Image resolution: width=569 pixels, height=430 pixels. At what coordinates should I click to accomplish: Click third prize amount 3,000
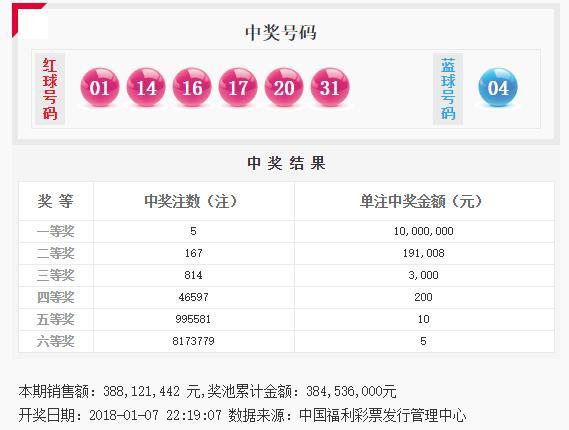click(x=423, y=275)
